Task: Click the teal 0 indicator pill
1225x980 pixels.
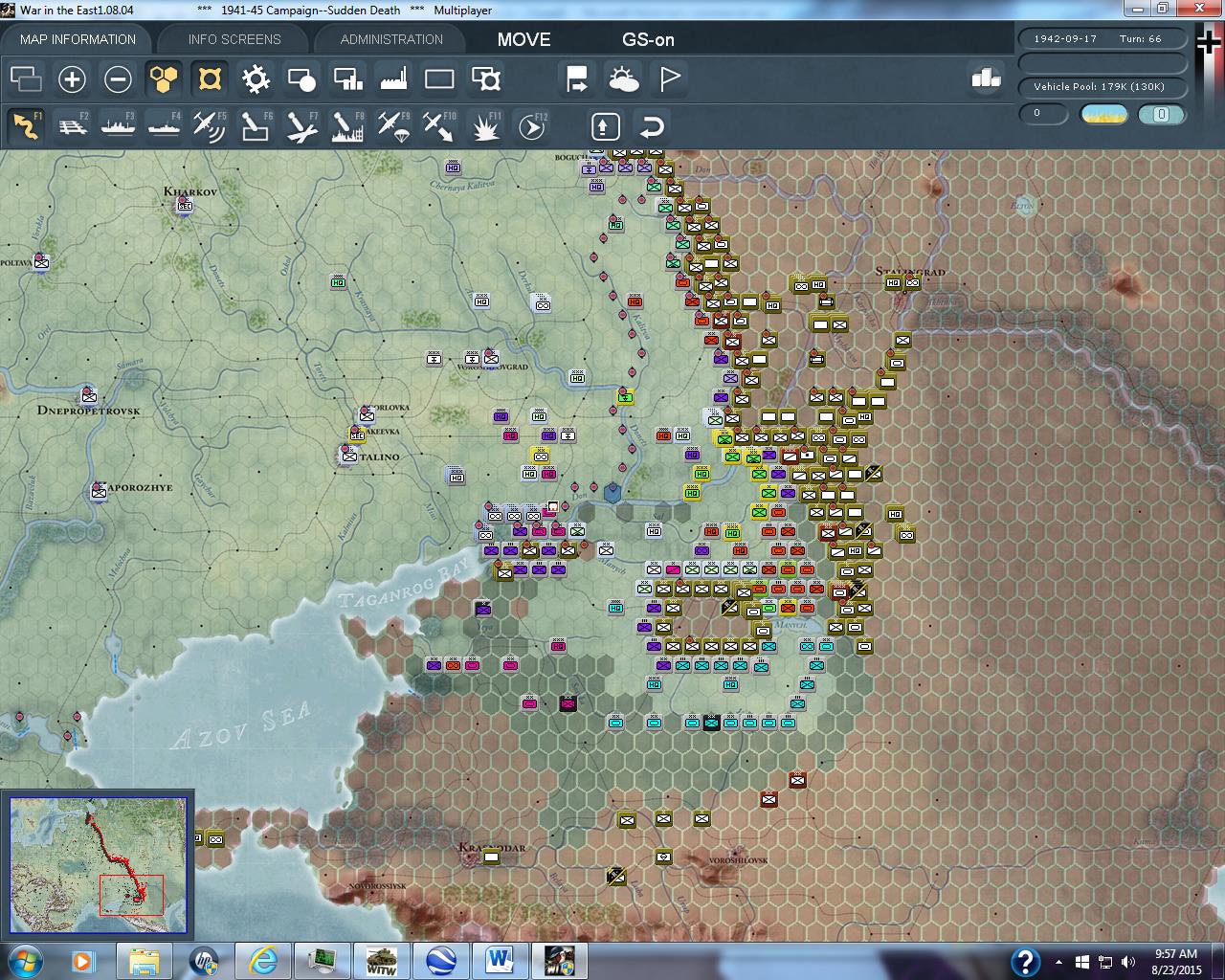Action: (1161, 114)
